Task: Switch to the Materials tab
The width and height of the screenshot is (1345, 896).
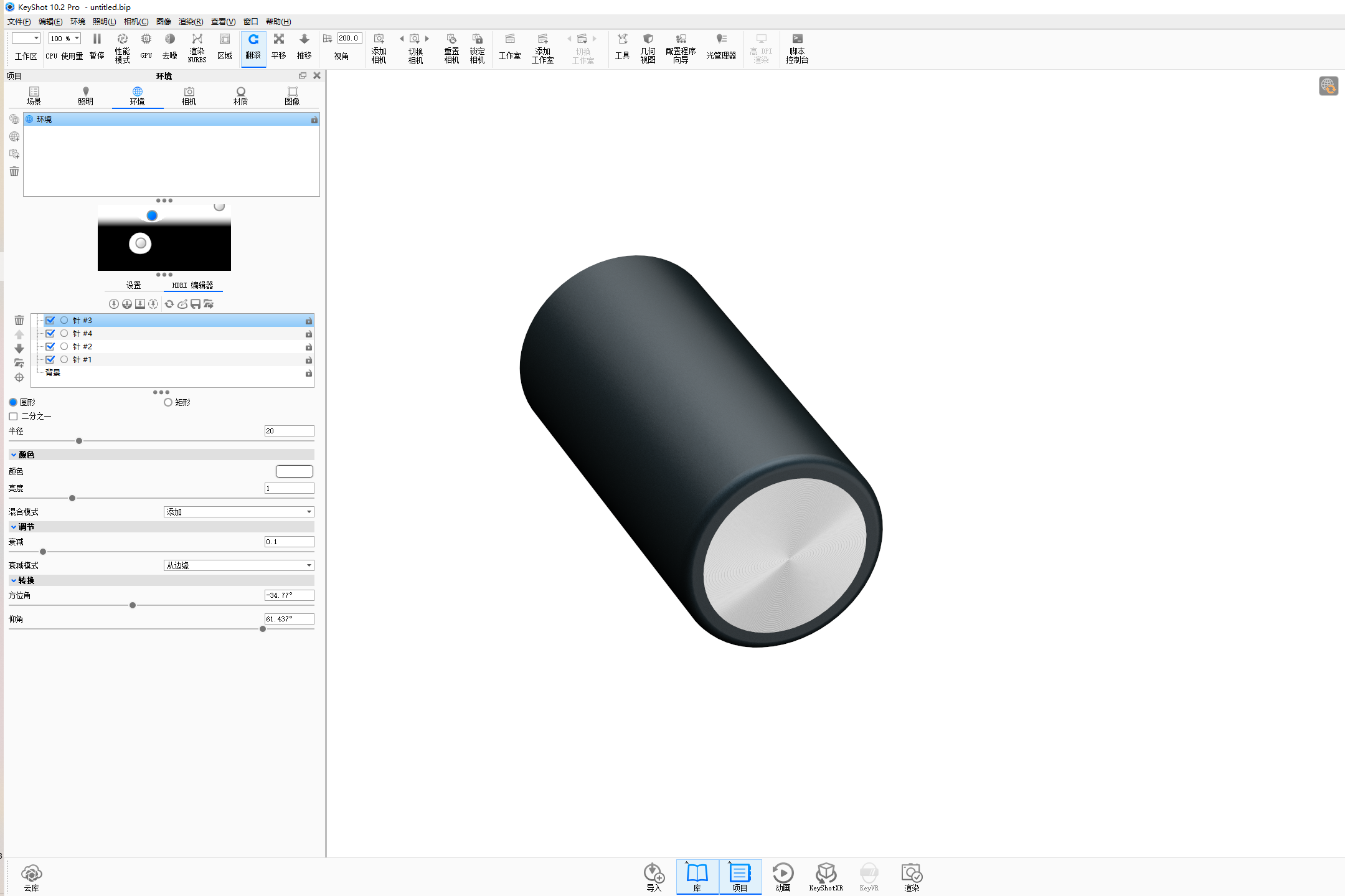Action: point(240,96)
